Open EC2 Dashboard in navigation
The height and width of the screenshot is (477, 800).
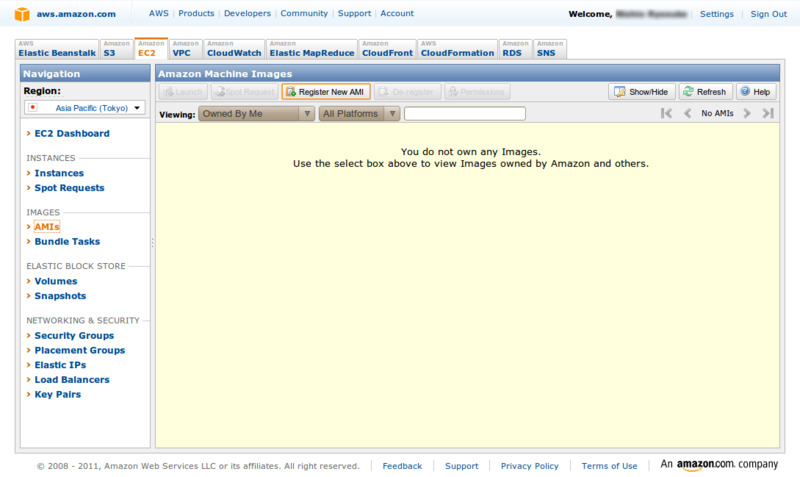[72, 134]
